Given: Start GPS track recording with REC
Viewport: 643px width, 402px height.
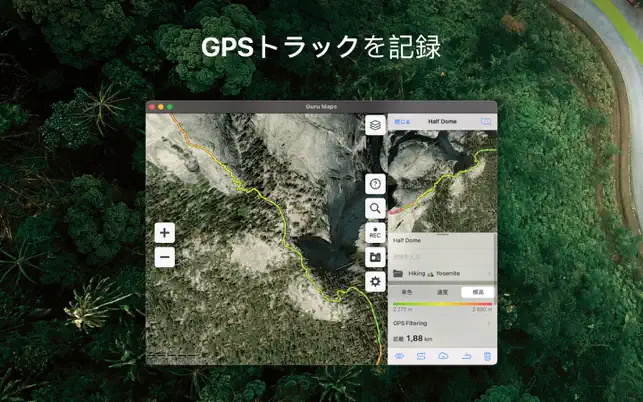Looking at the screenshot, I should tap(375, 233).
